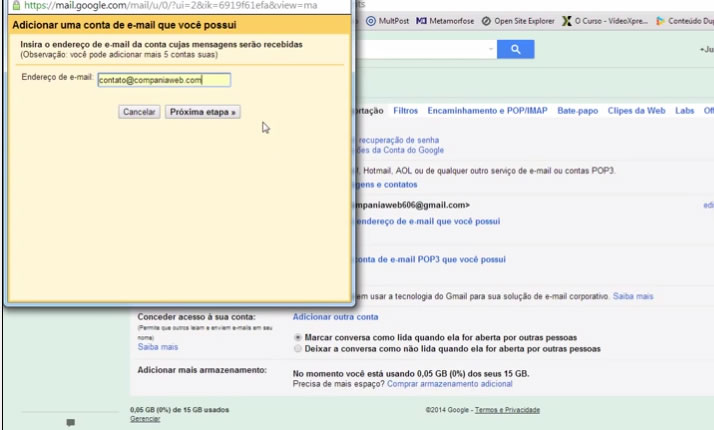Click the Adicionar outra conta link
714x430 pixels.
point(335,317)
